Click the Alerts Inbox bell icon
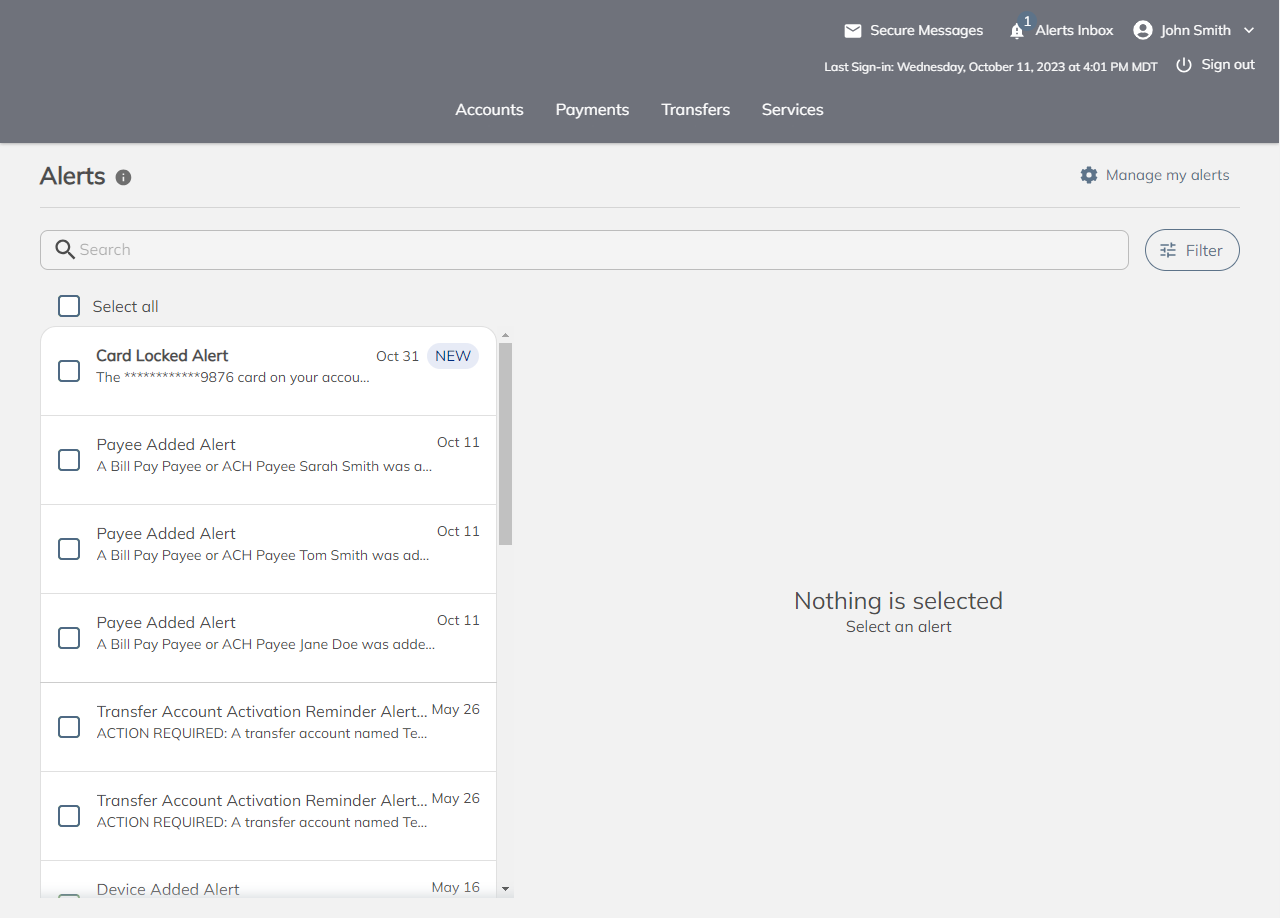This screenshot has width=1280, height=918. [1017, 31]
